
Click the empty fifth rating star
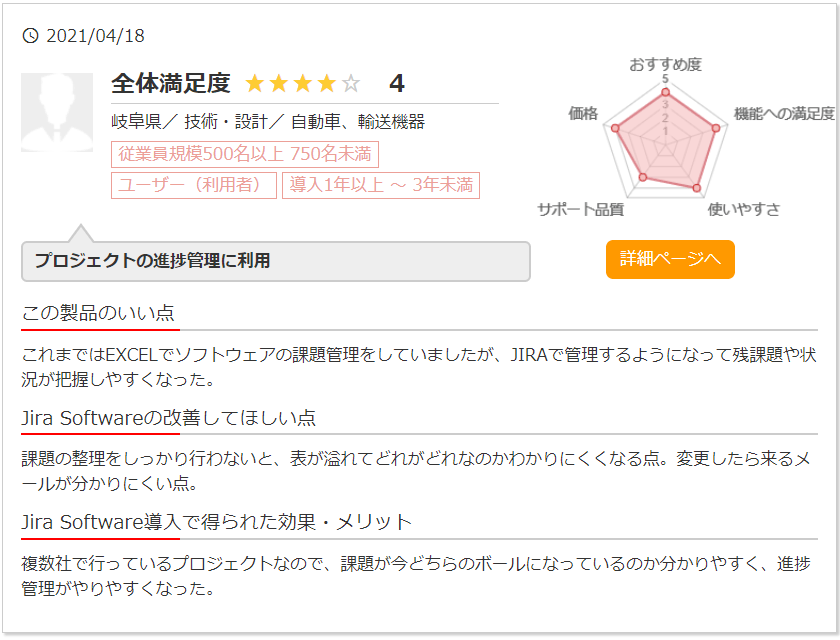(351, 84)
